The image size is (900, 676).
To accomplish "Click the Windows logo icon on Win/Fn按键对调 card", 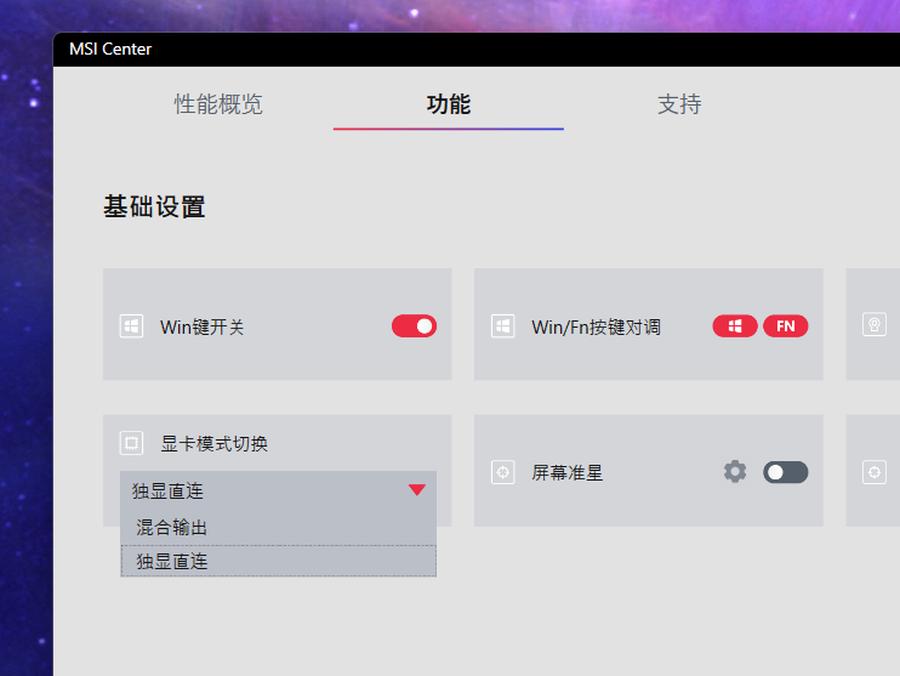I will [x=503, y=325].
